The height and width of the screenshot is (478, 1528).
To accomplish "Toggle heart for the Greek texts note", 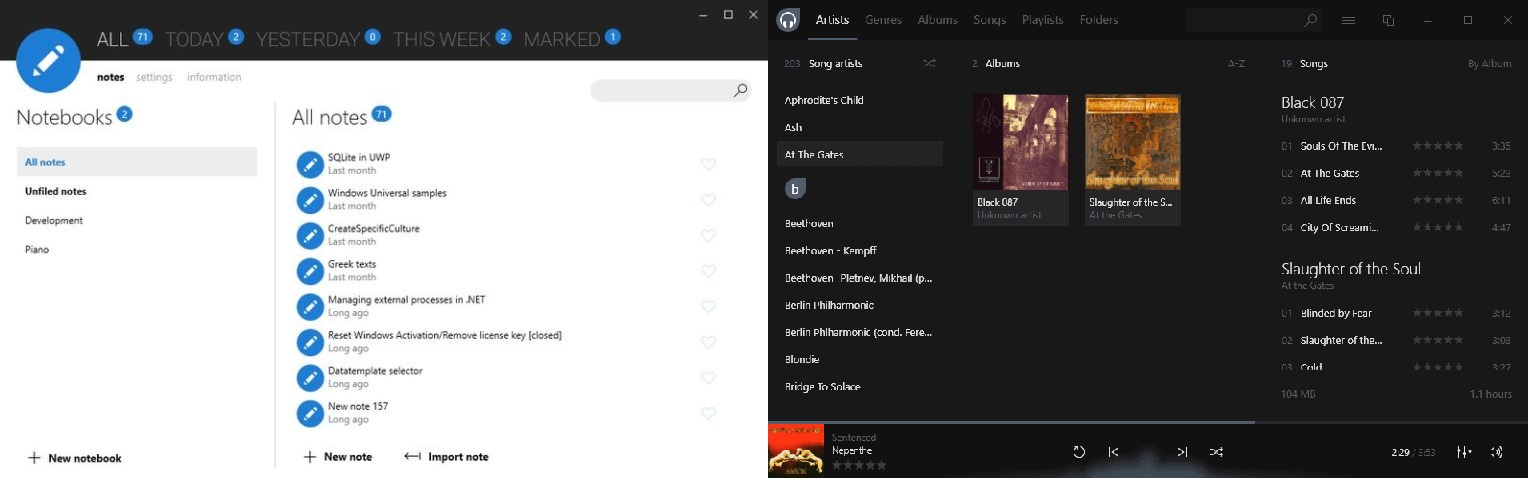I will pos(708,271).
